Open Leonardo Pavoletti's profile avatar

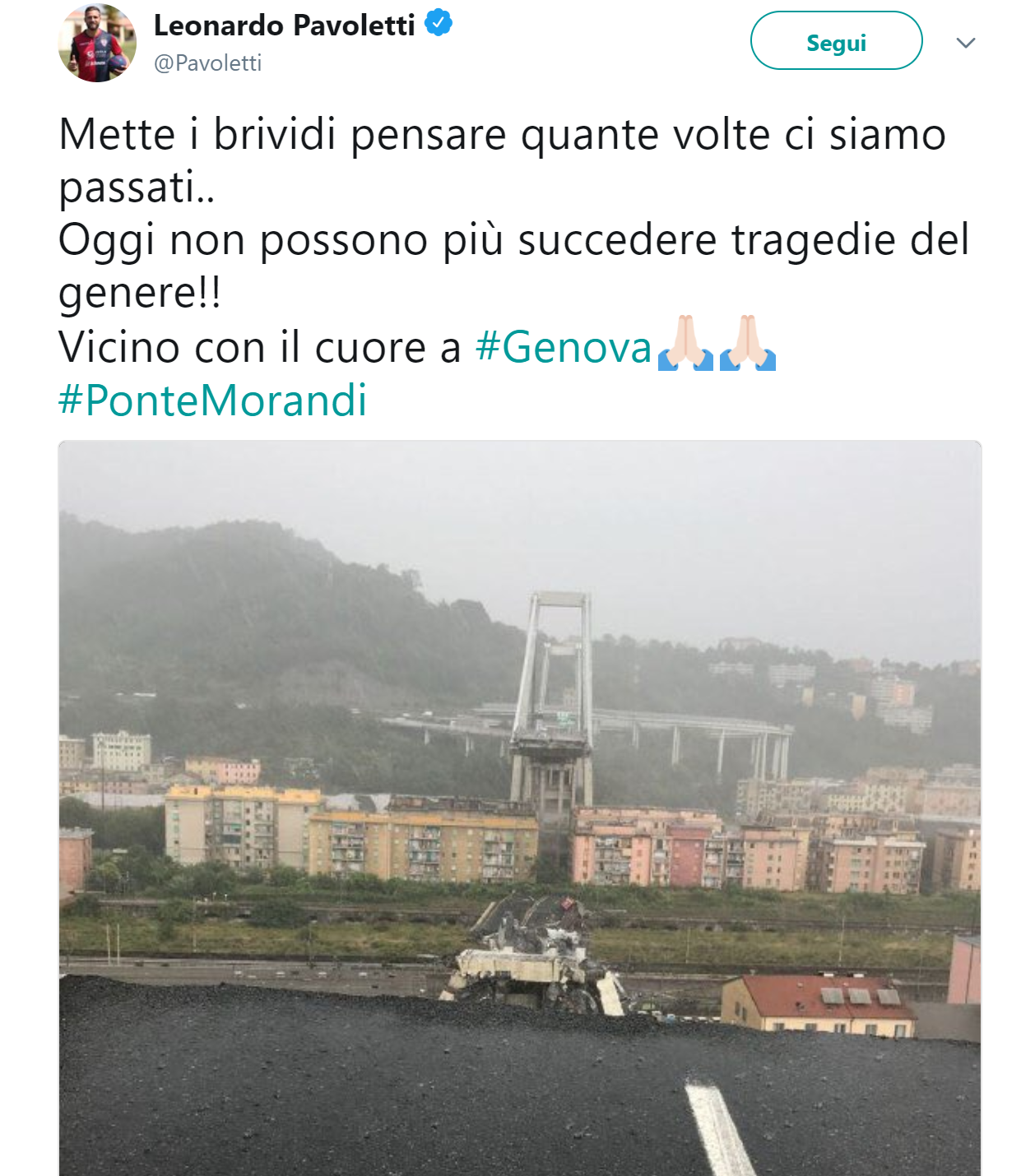click(97, 43)
